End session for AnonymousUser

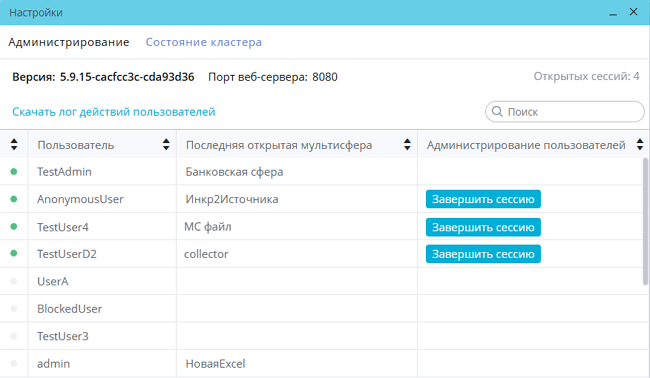pyautogui.click(x=483, y=199)
